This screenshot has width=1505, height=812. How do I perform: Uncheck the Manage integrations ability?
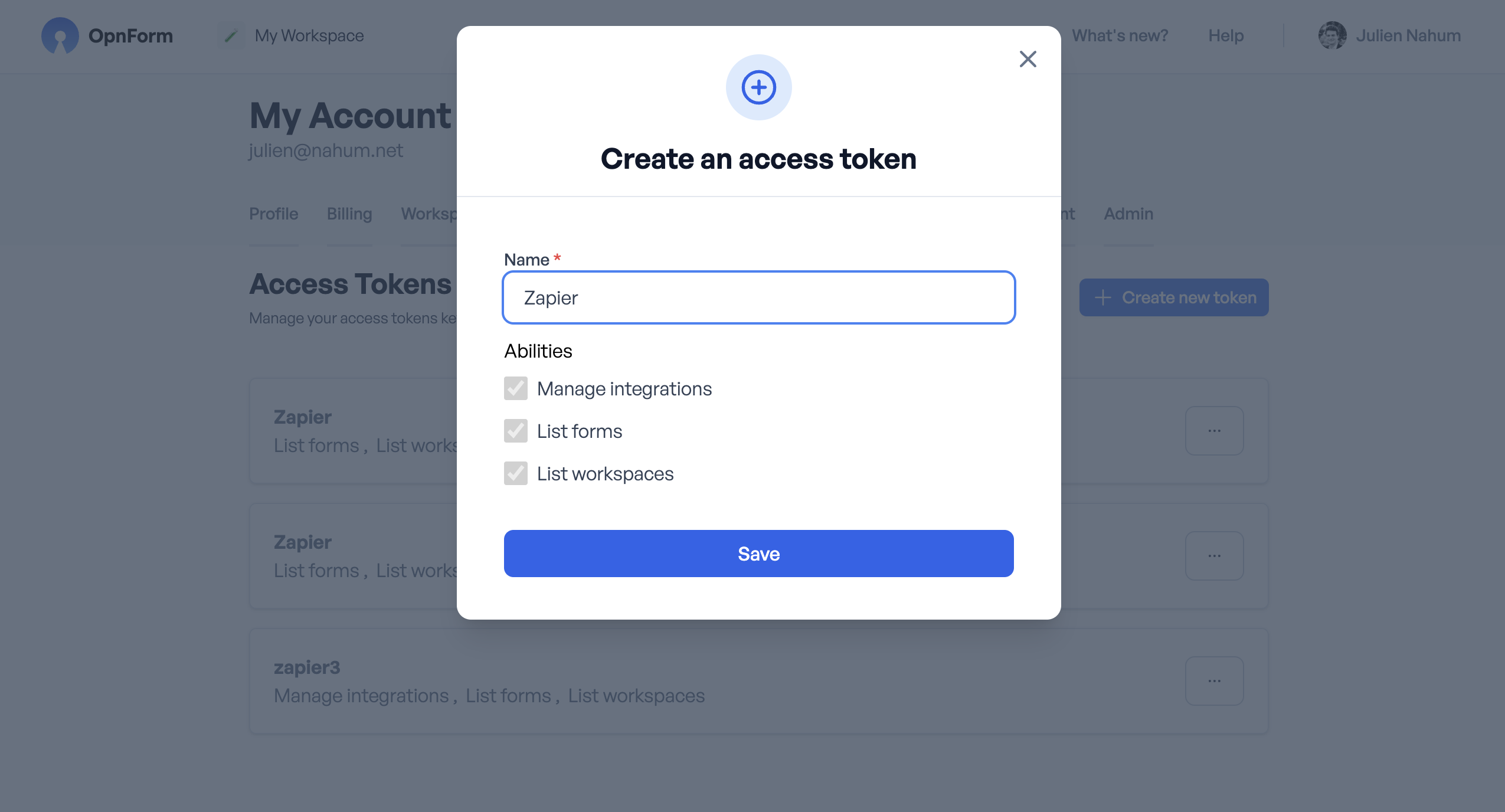coord(515,388)
